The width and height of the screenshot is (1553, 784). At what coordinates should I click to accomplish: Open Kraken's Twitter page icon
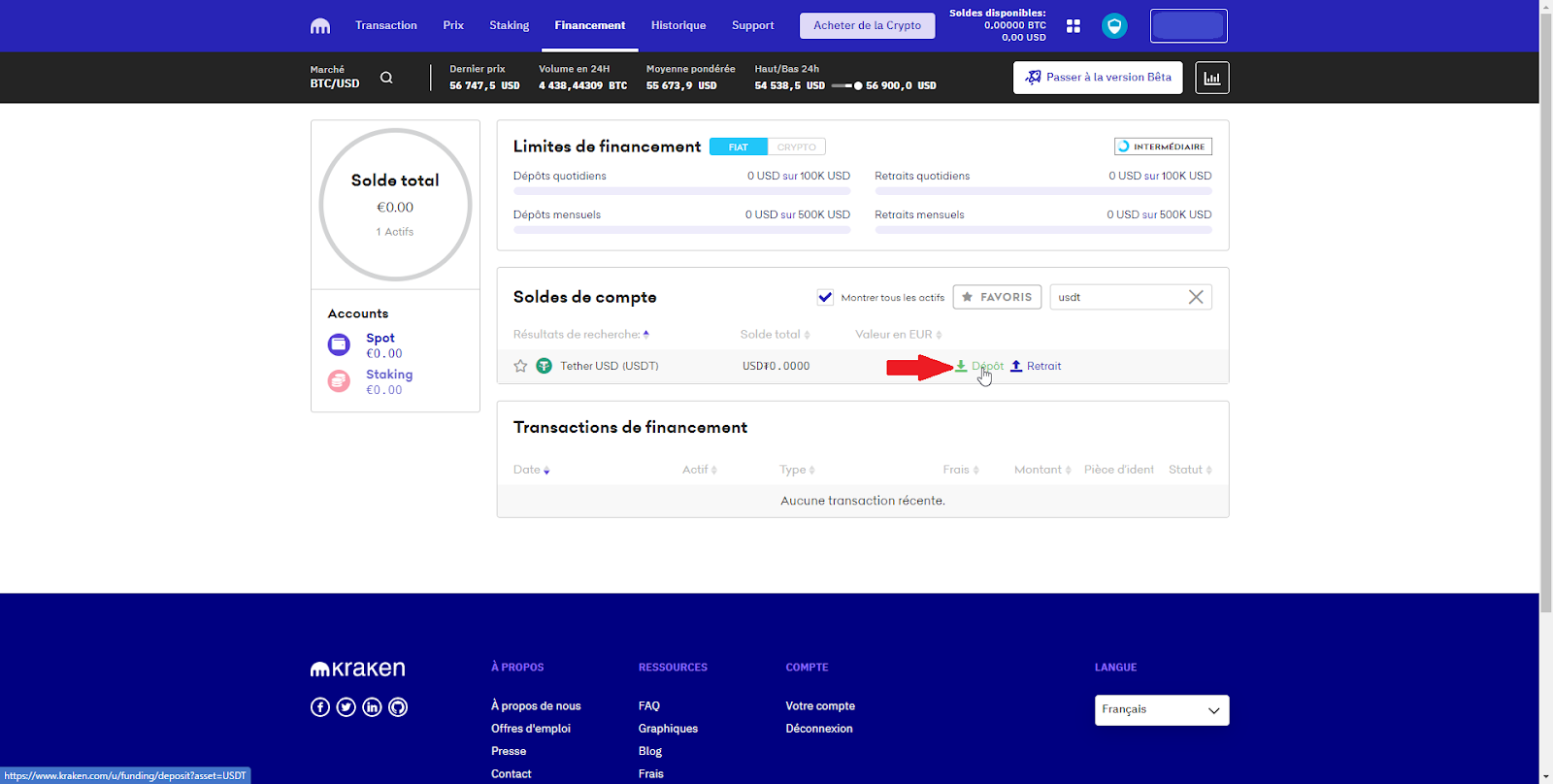coord(347,707)
